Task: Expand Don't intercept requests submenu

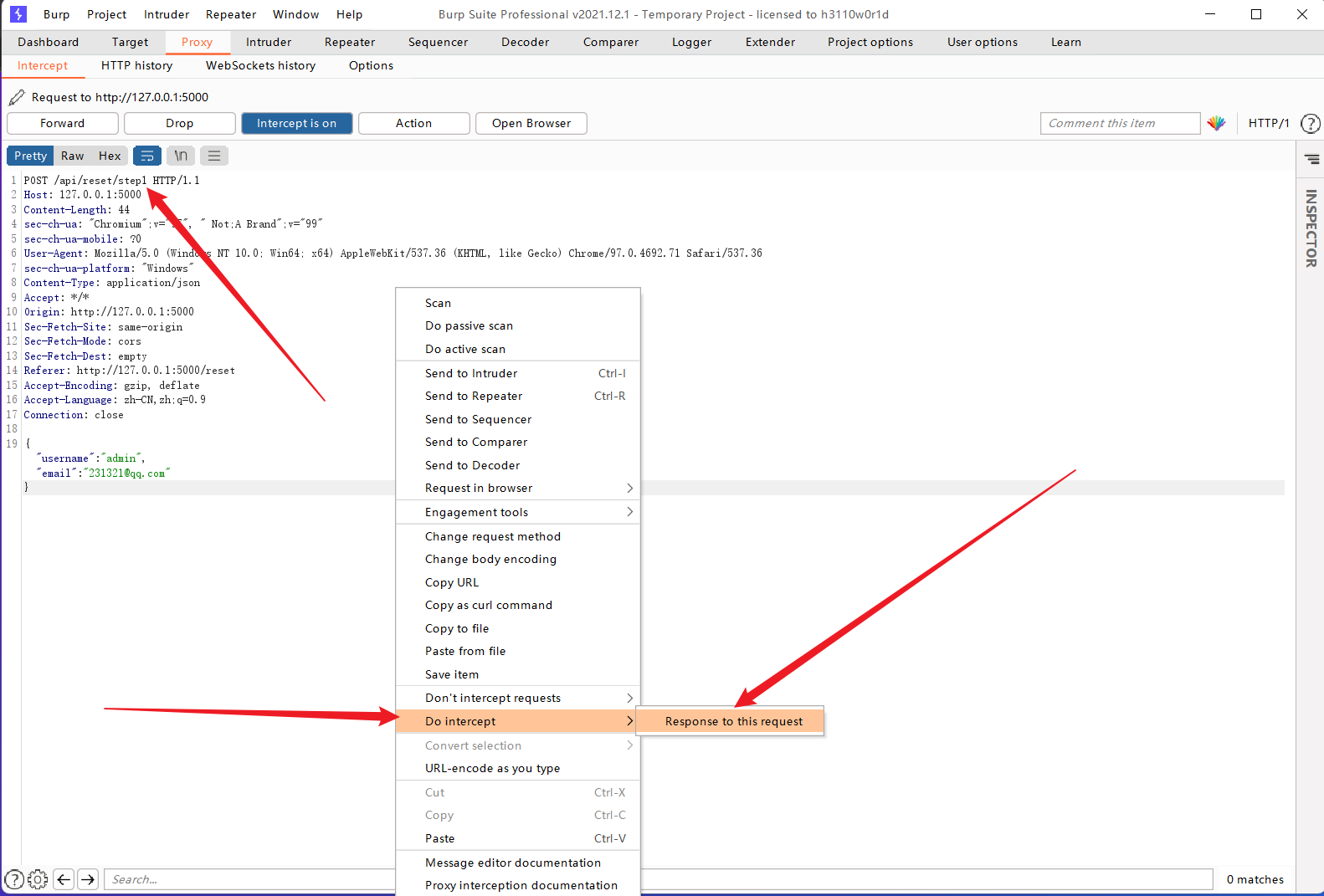Action: pyautogui.click(x=518, y=698)
